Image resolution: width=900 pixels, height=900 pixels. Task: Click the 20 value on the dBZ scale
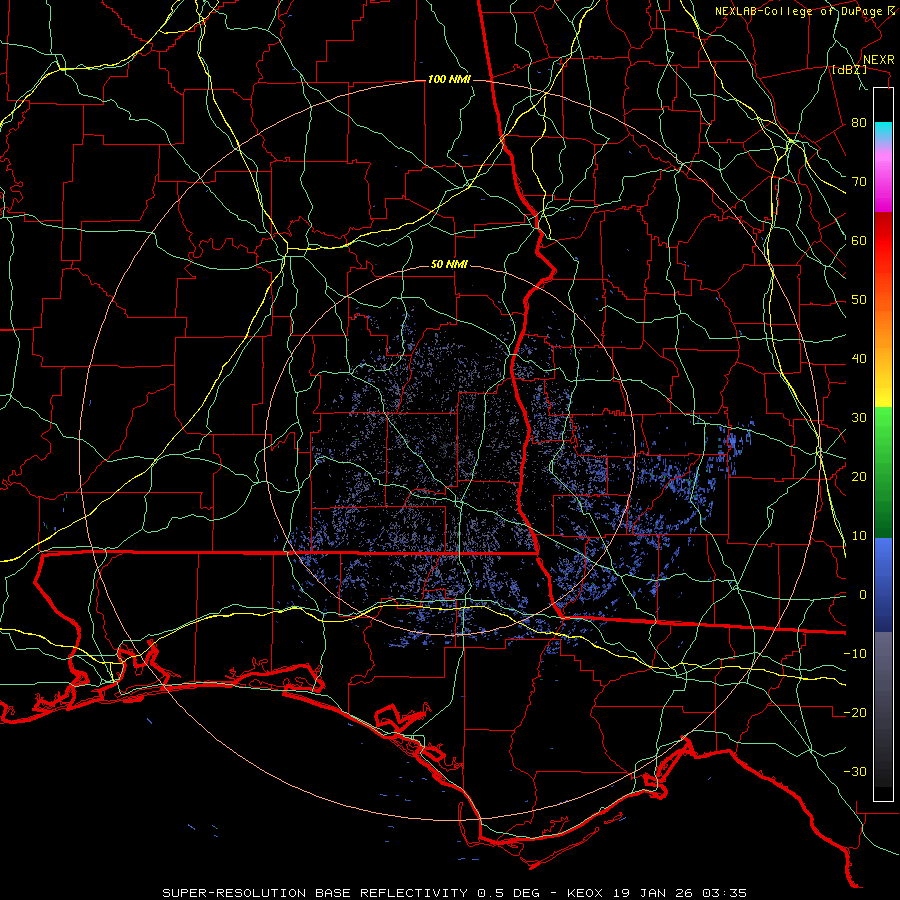tap(859, 477)
